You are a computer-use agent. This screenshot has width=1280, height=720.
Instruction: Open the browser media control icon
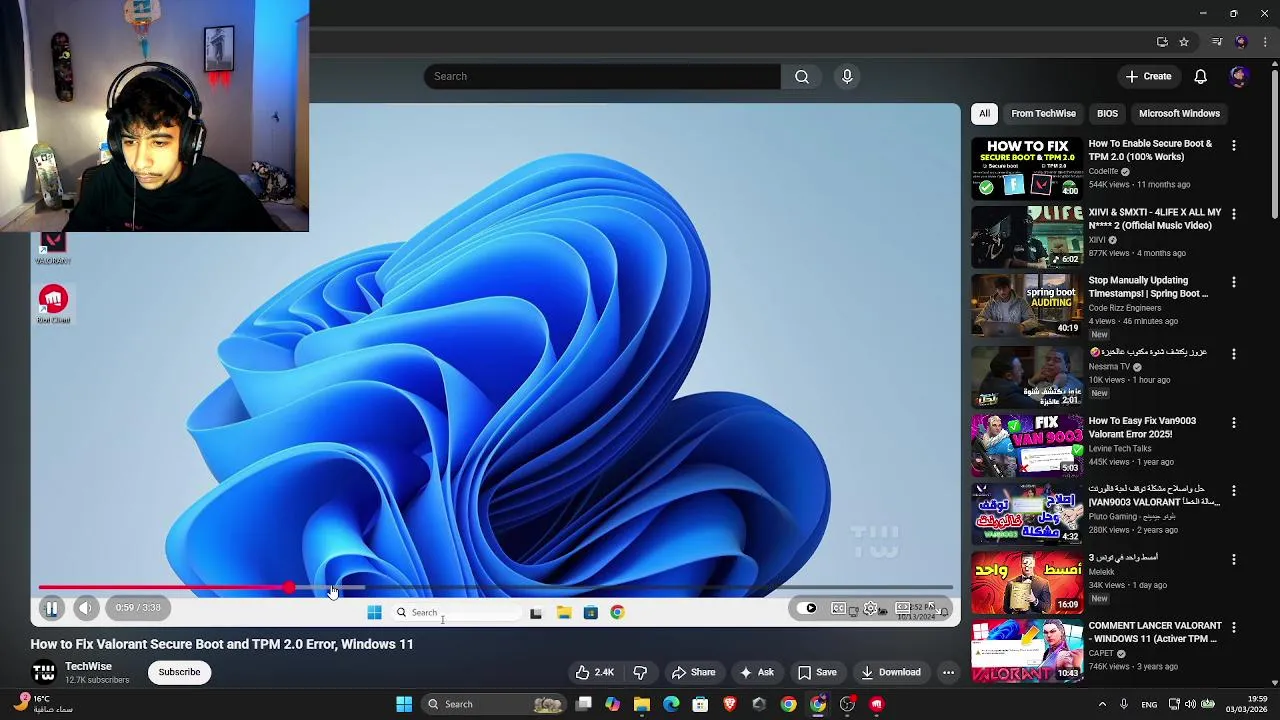coord(1217,42)
